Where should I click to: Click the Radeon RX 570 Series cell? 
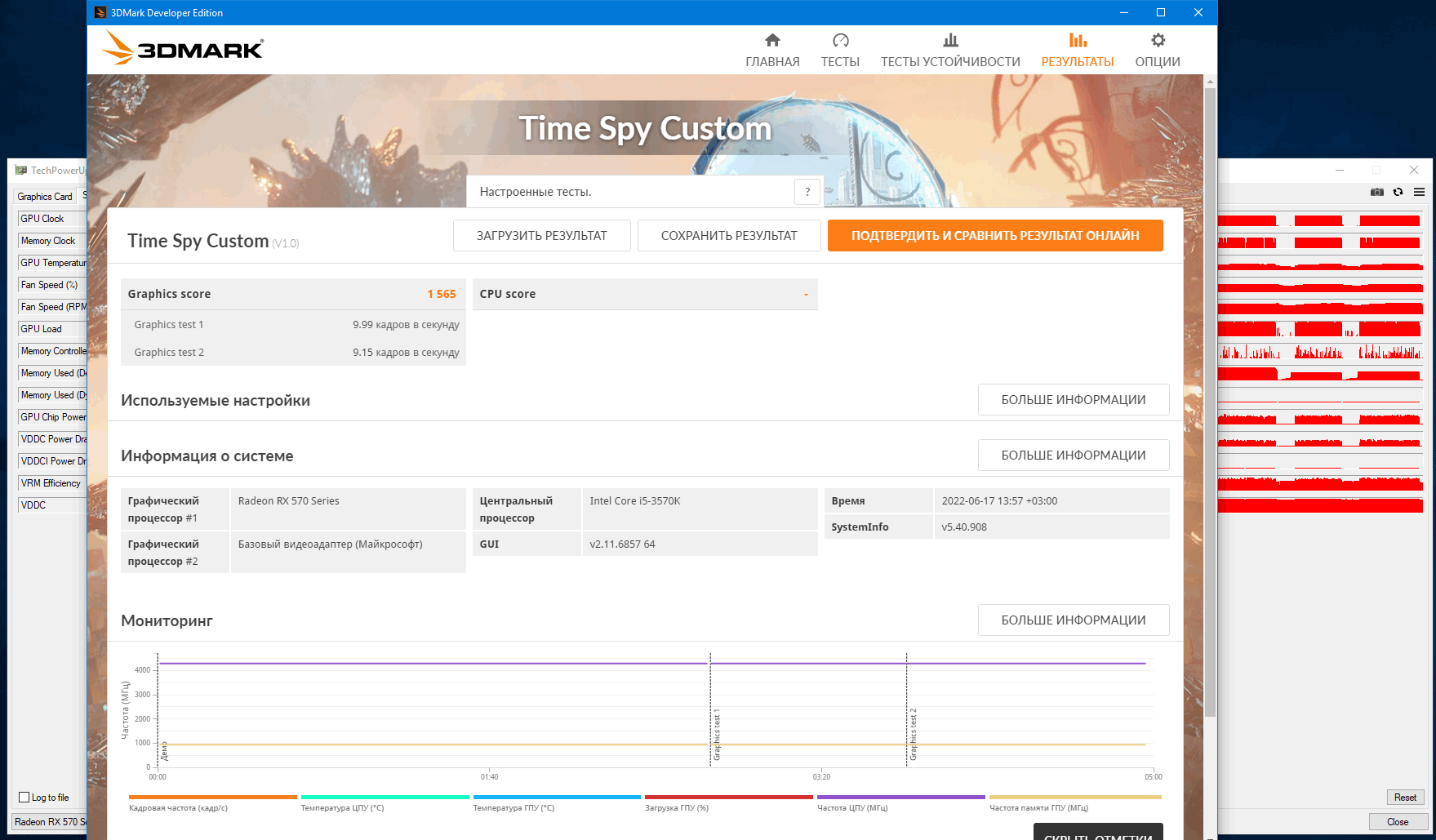click(x=349, y=509)
